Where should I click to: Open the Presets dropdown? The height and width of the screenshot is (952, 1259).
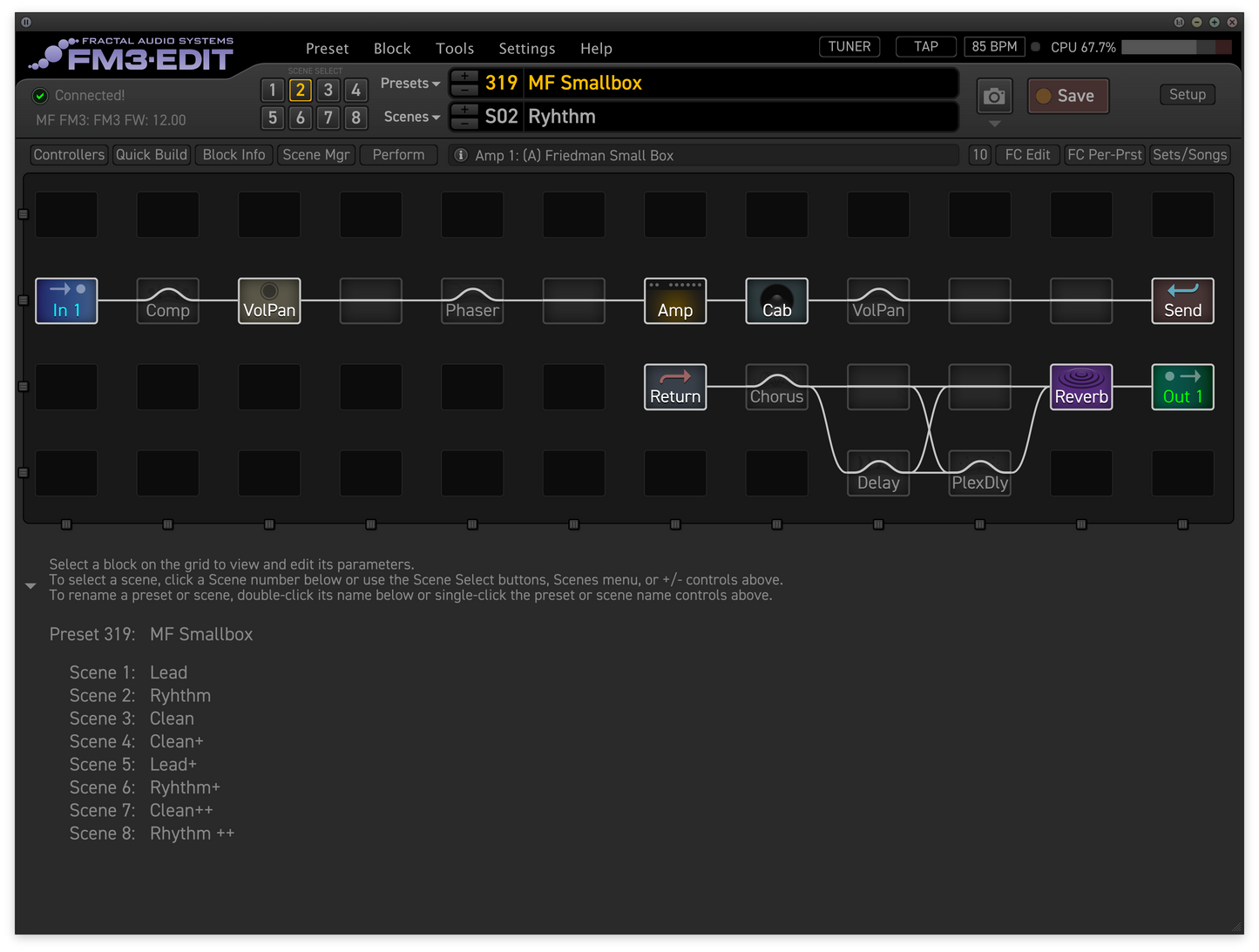[x=410, y=84]
